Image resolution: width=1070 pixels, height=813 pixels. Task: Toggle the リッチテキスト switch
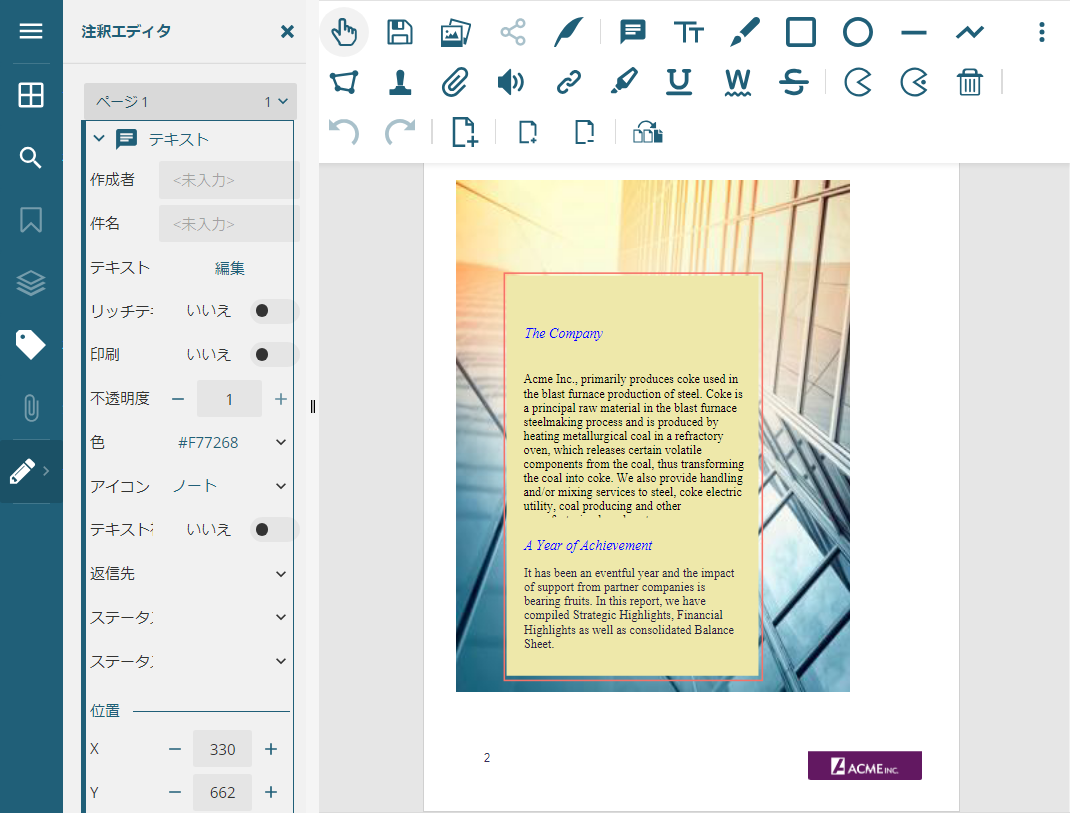(x=274, y=311)
